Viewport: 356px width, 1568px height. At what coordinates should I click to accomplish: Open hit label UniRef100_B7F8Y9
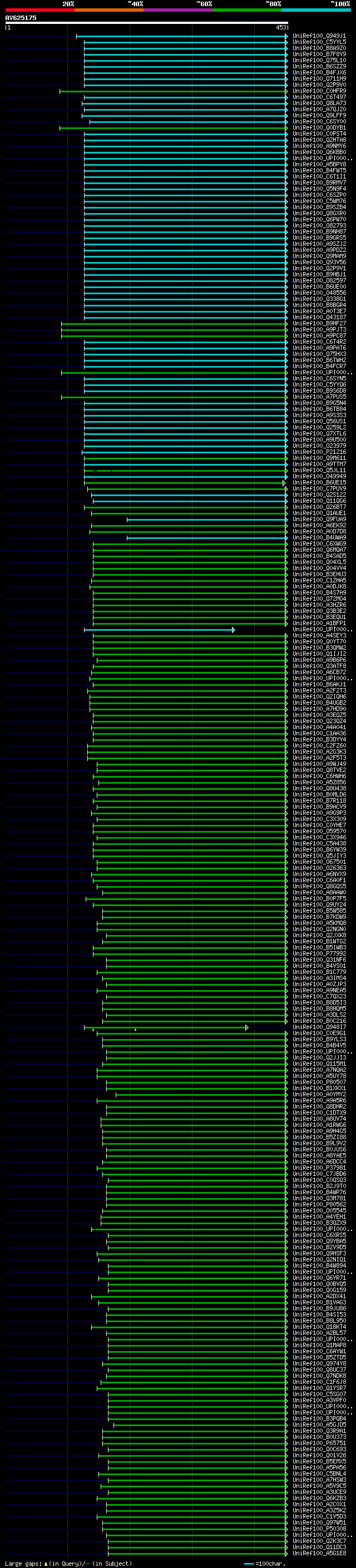coord(319,54)
